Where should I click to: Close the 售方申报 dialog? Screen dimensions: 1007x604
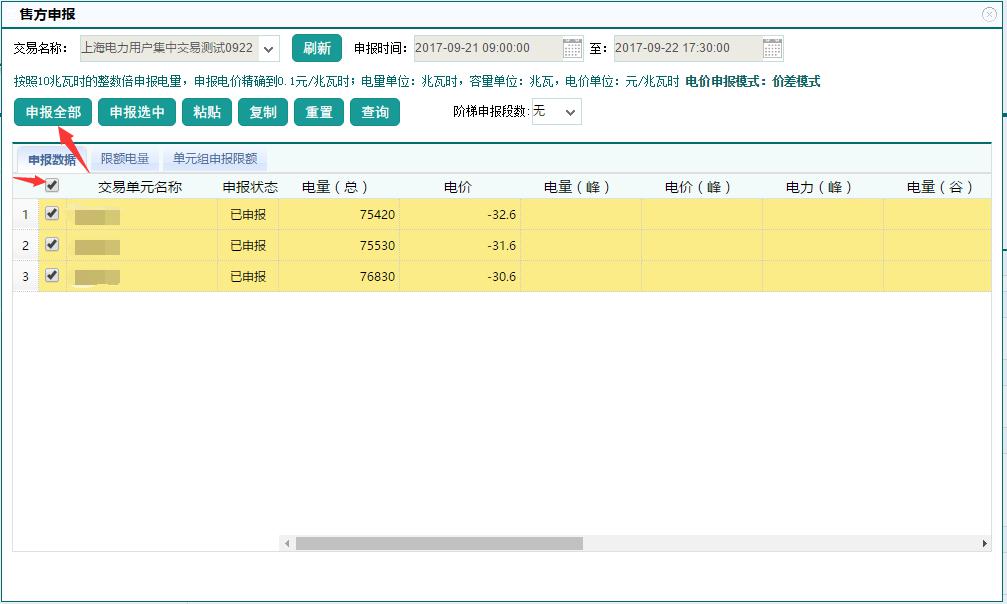(989, 14)
